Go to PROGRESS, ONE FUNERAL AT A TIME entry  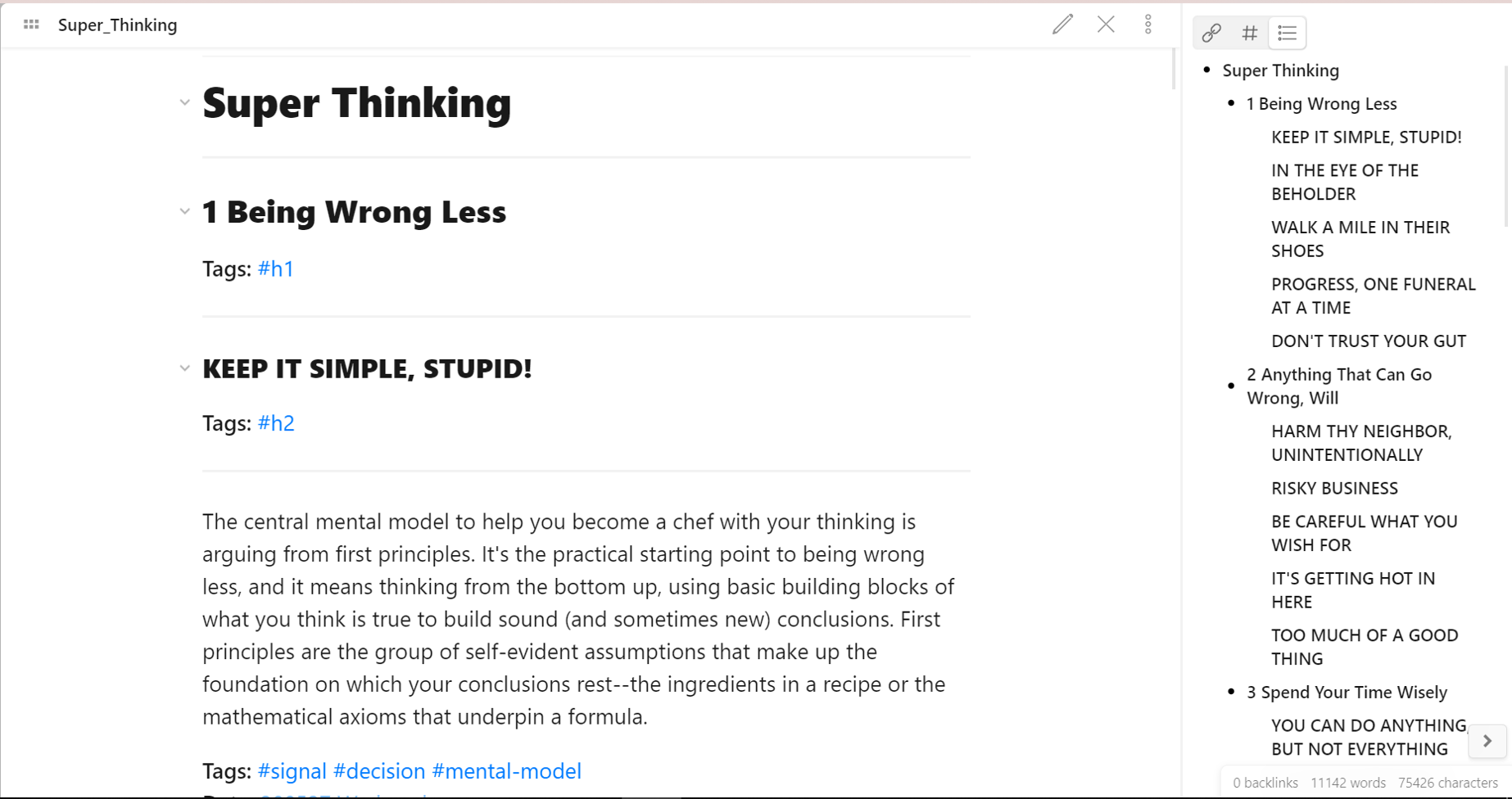point(1374,296)
